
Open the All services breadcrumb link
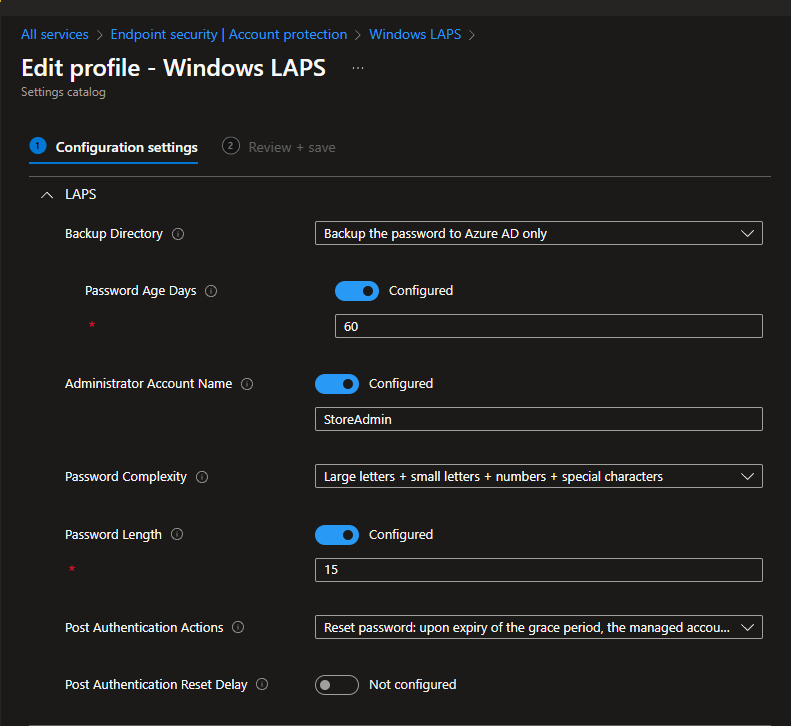tap(54, 34)
